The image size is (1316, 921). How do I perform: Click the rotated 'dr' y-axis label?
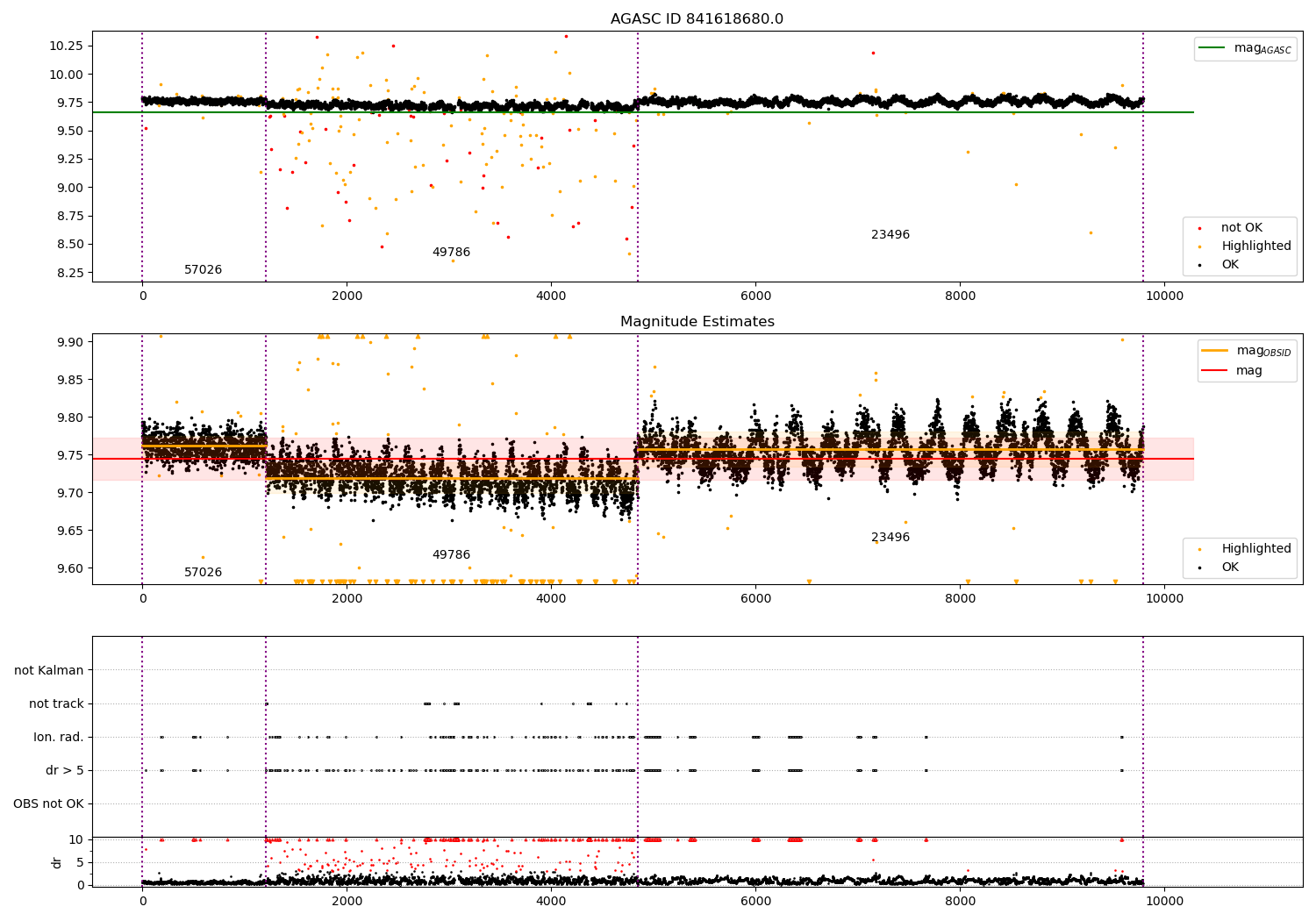point(57,862)
